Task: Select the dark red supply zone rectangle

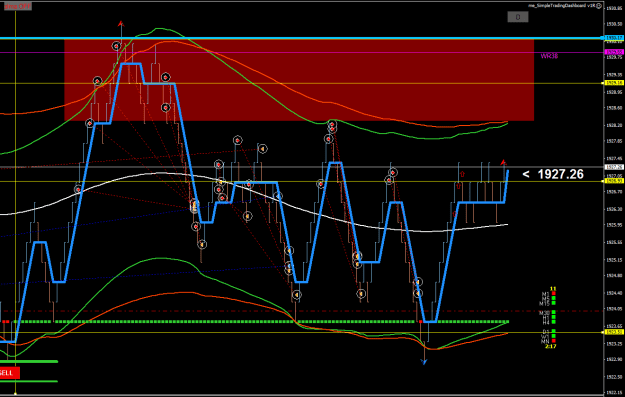Action: (299, 80)
